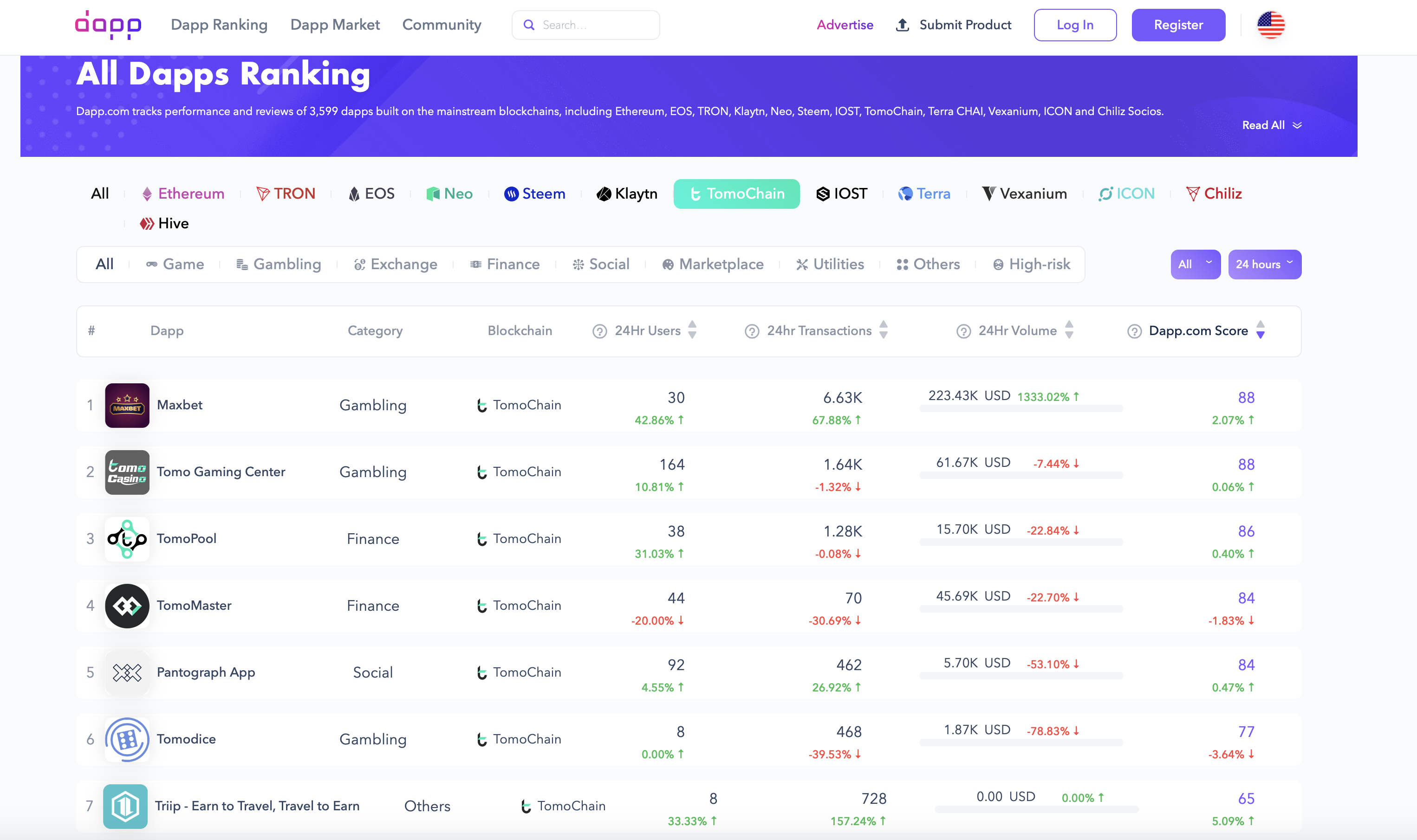Select the High-risk category

pos(1032,265)
